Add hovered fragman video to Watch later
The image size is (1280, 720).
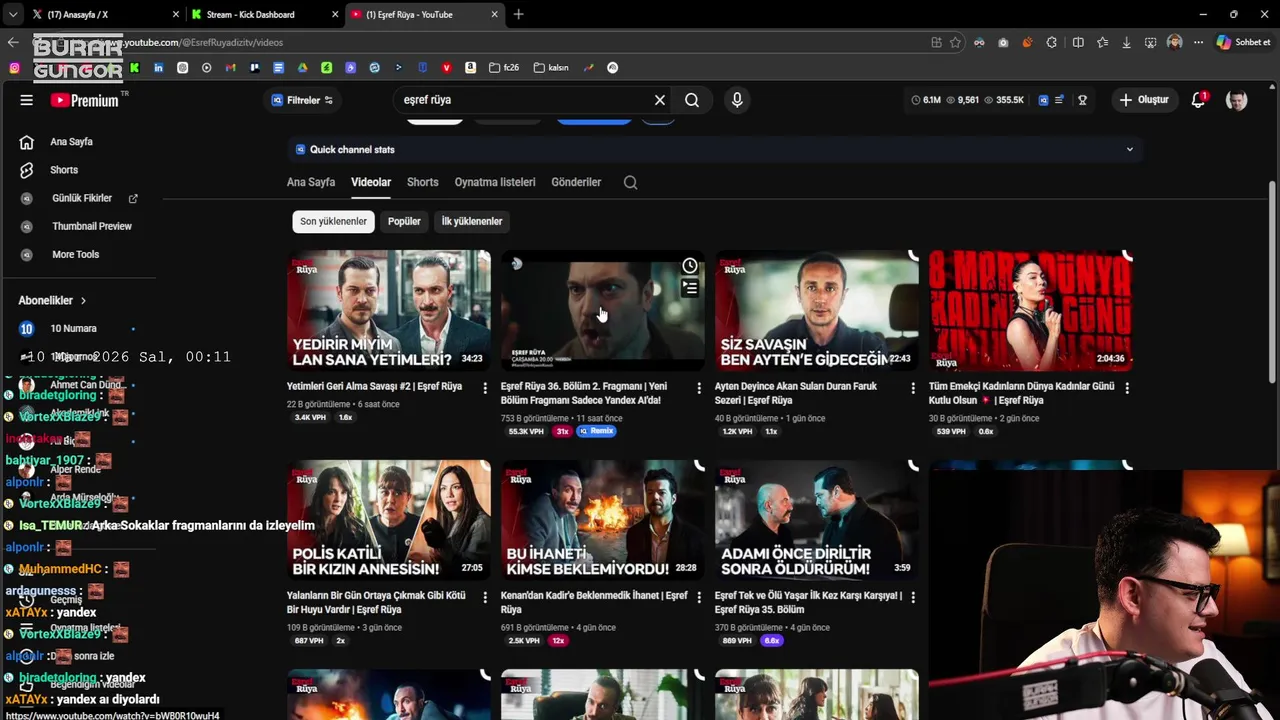click(x=690, y=265)
